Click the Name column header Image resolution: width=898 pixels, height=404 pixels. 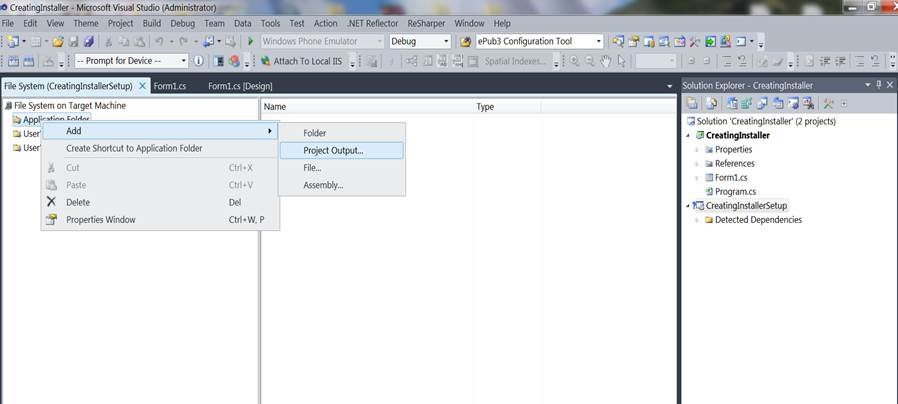[x=275, y=106]
